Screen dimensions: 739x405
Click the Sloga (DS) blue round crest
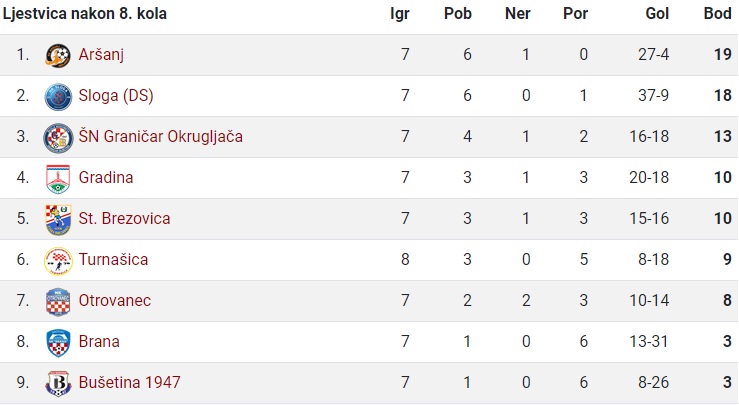pyautogui.click(x=58, y=96)
